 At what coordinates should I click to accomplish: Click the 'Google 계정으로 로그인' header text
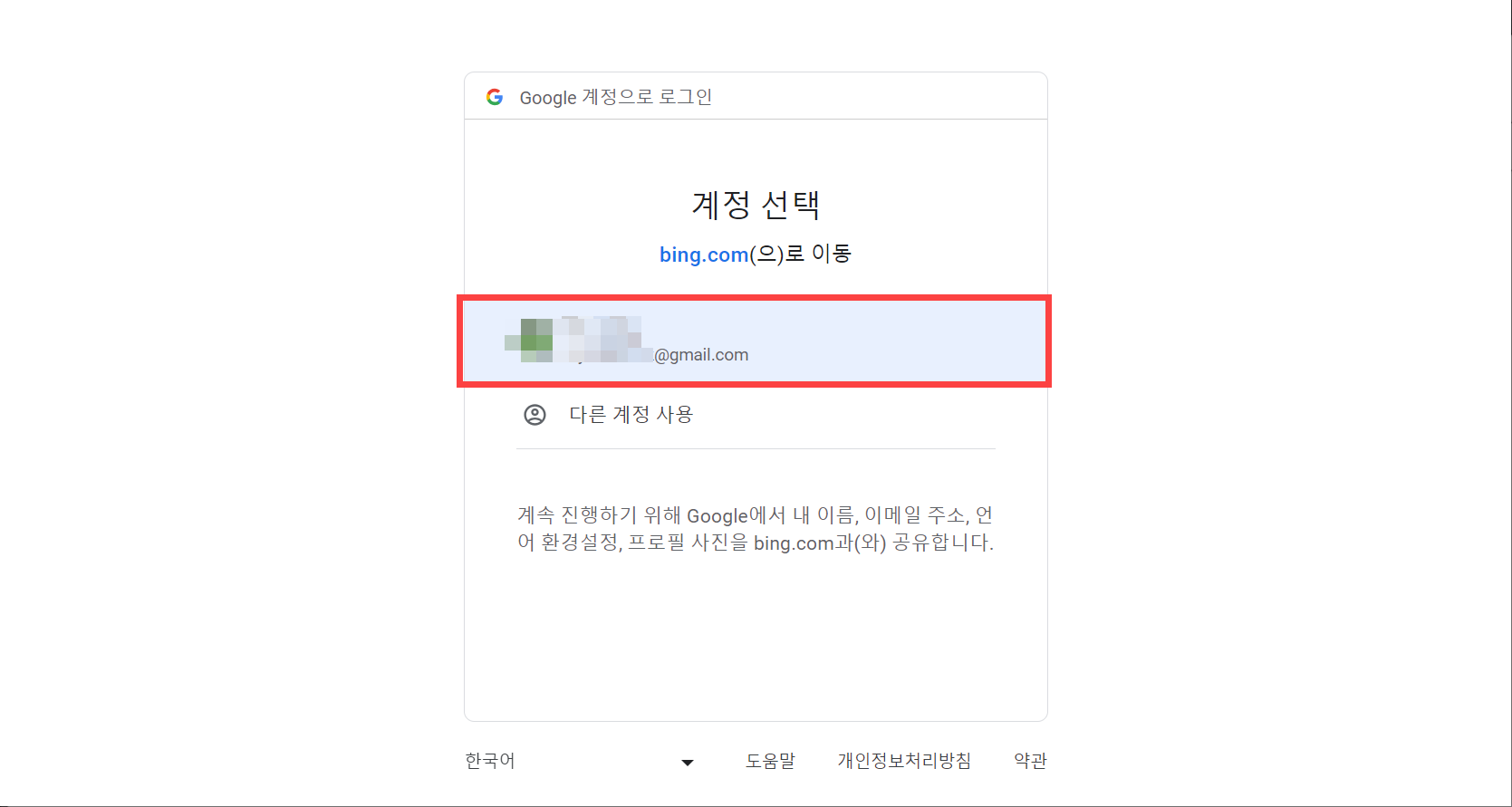point(616,97)
